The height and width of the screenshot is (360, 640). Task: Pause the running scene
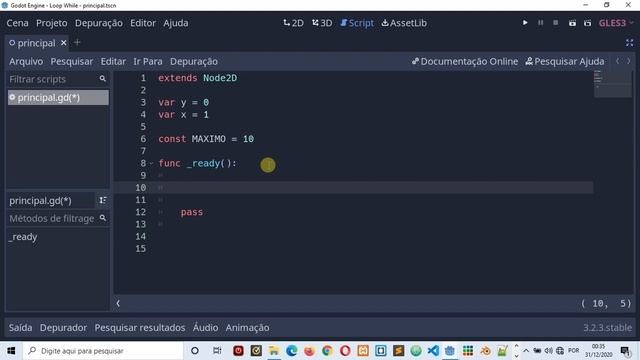[x=540, y=23]
